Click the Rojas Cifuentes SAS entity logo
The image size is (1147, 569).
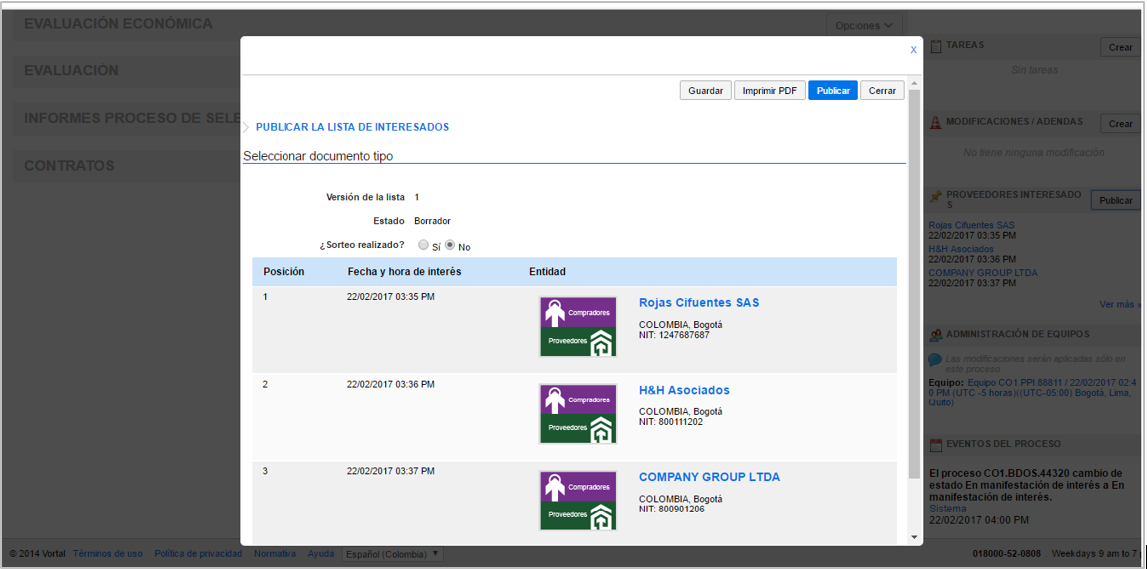[578, 326]
